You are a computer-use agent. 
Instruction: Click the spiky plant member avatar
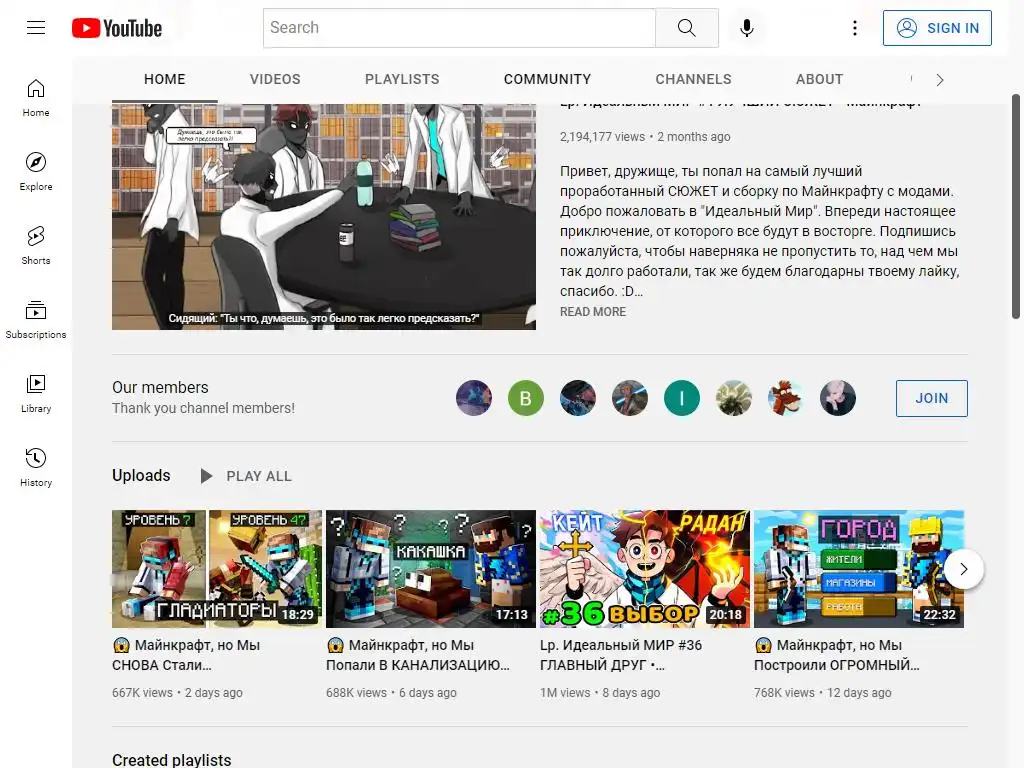(x=734, y=398)
